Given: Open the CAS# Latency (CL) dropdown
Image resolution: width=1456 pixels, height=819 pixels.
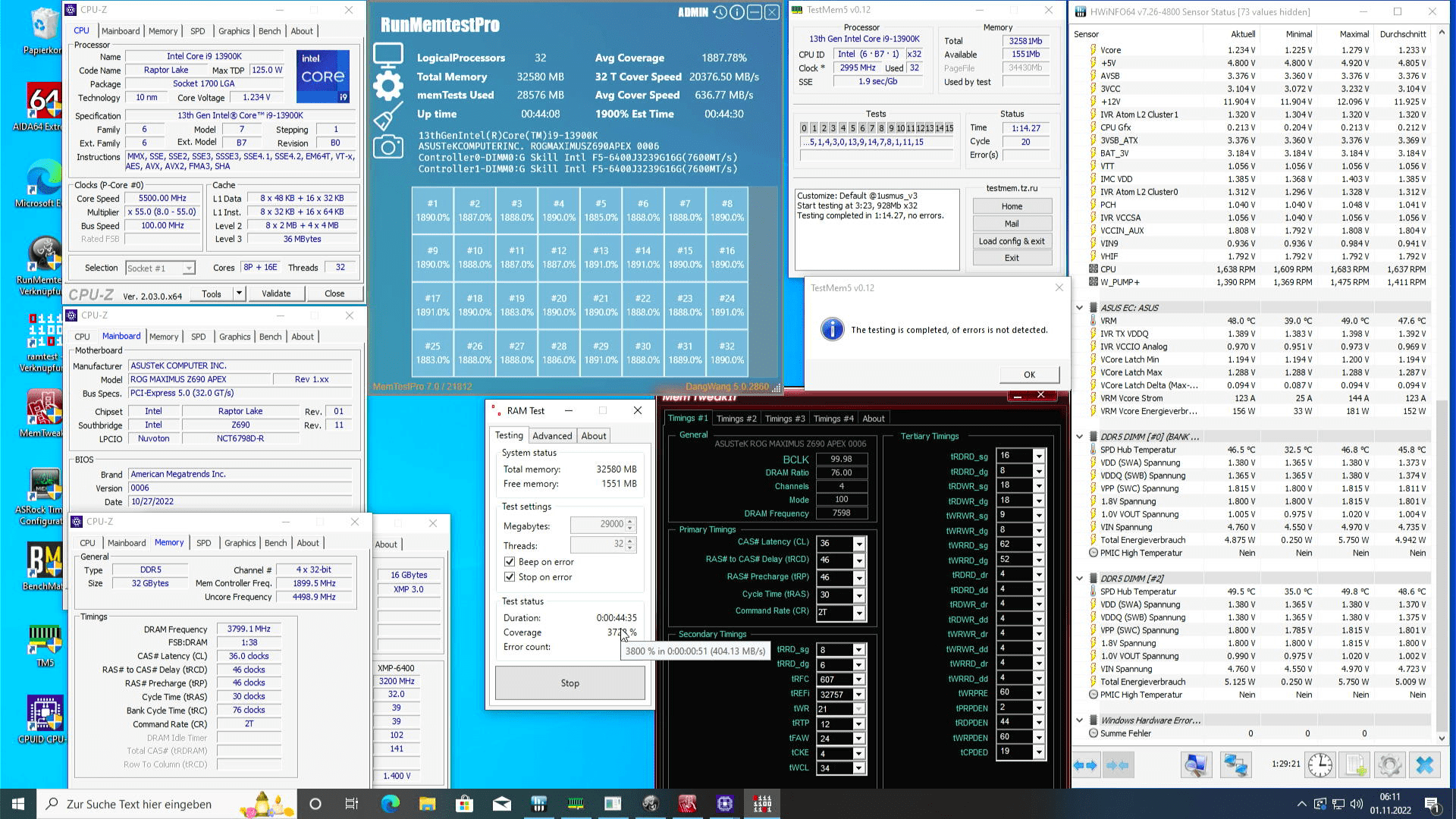Looking at the screenshot, I should coord(859,544).
